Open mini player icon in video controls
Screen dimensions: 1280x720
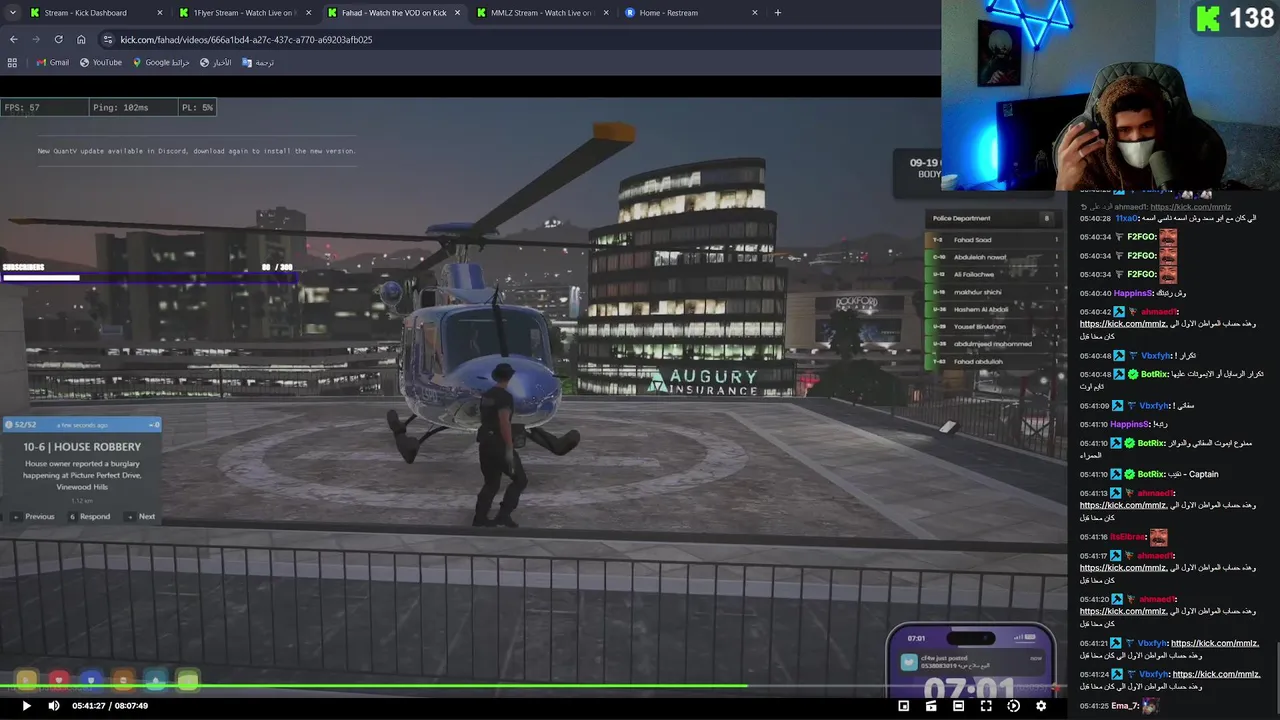[904, 706]
